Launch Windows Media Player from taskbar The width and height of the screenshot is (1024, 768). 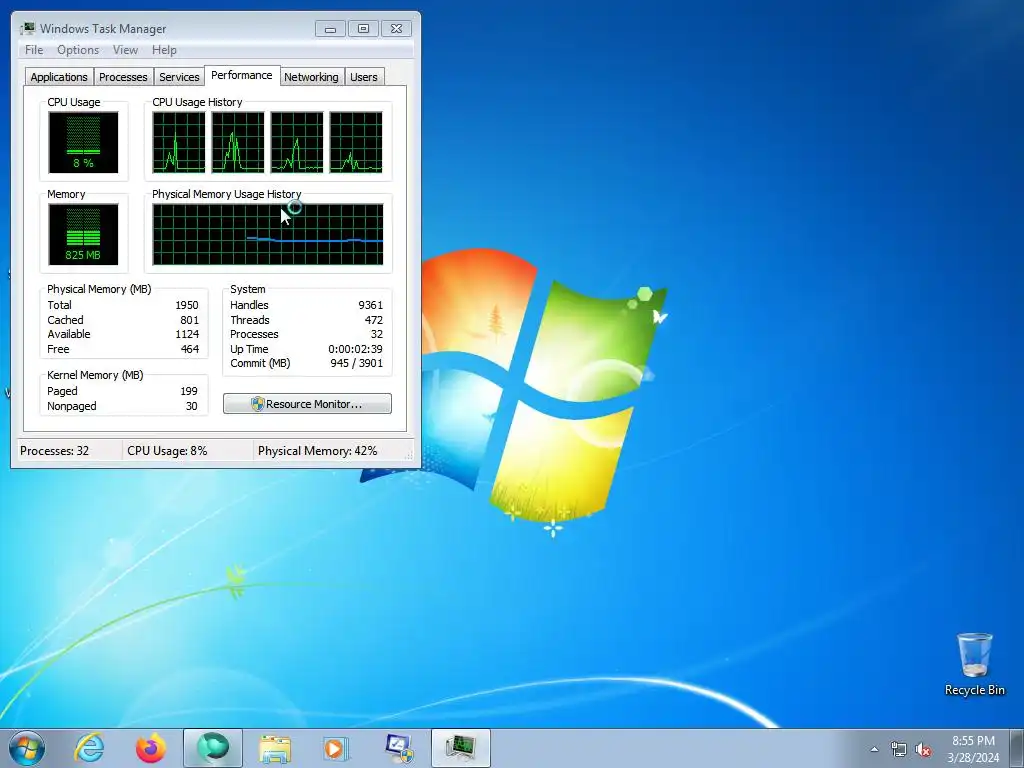coord(336,748)
